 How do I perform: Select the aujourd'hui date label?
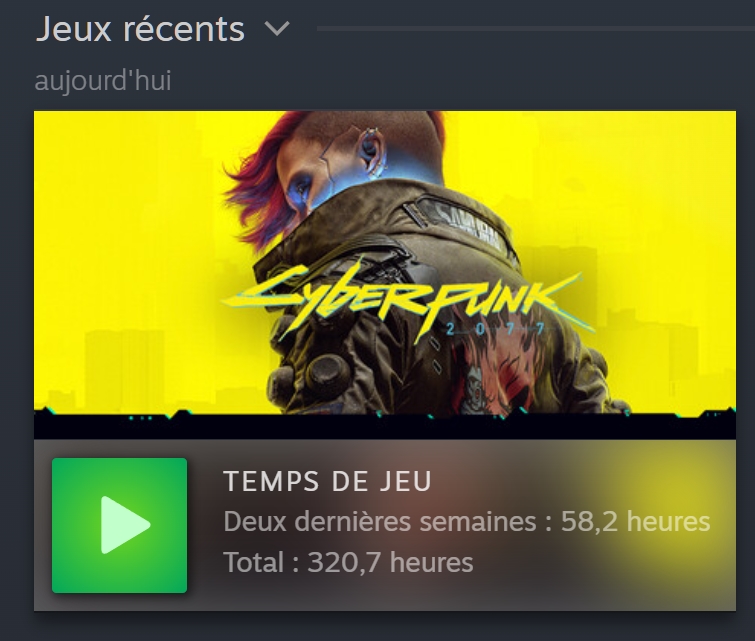[x=103, y=80]
